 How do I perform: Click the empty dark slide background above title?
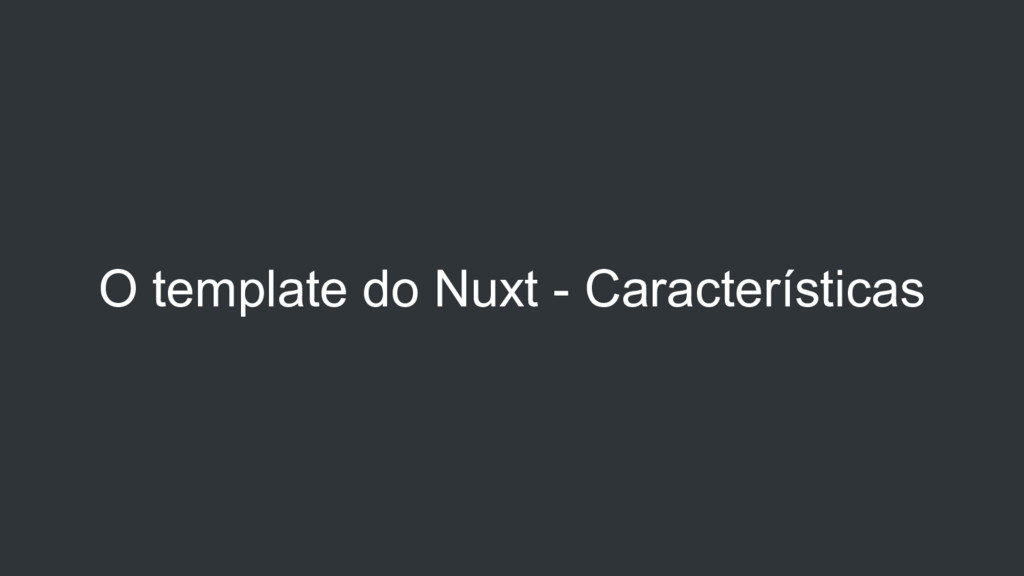coord(511,131)
